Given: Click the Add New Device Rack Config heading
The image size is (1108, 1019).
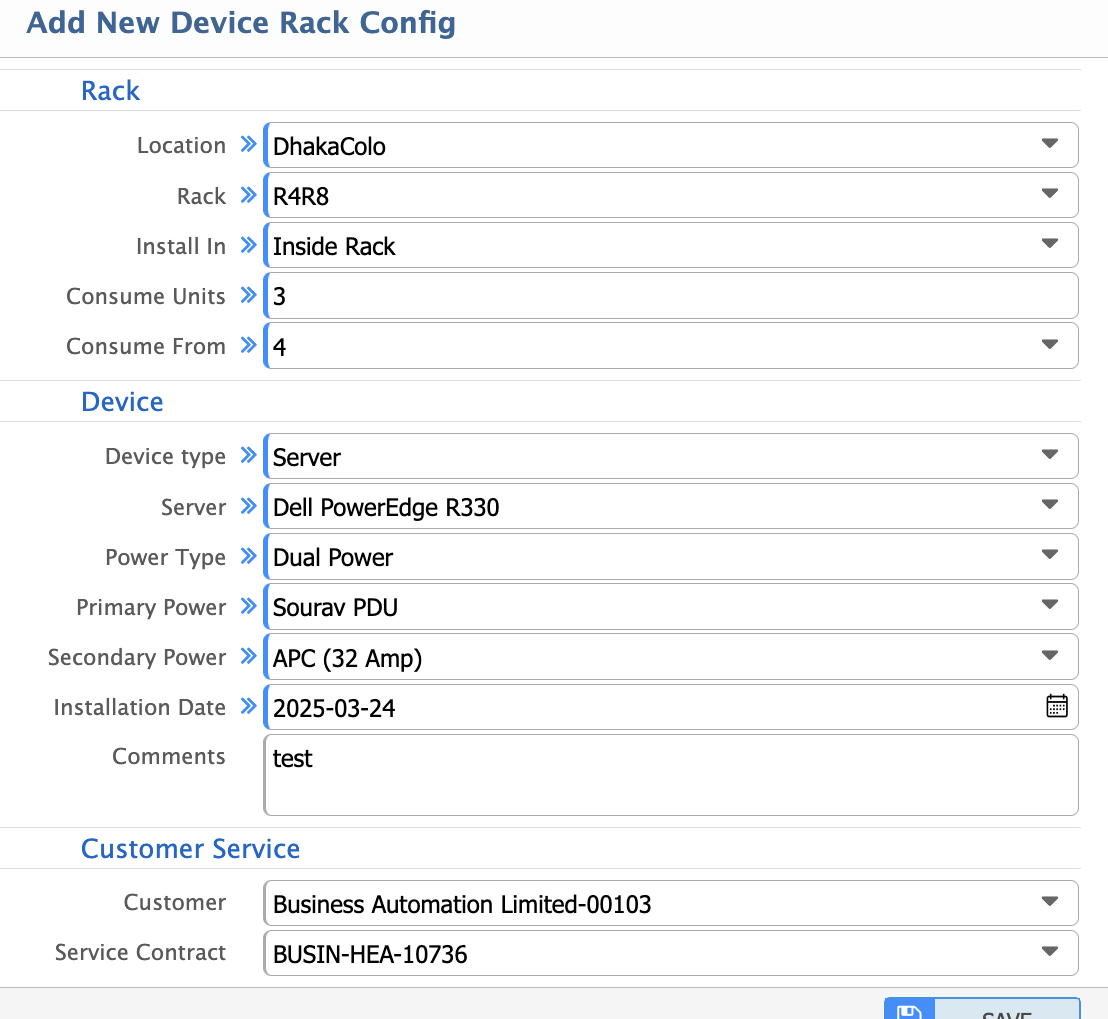Looking at the screenshot, I should coord(240,23).
